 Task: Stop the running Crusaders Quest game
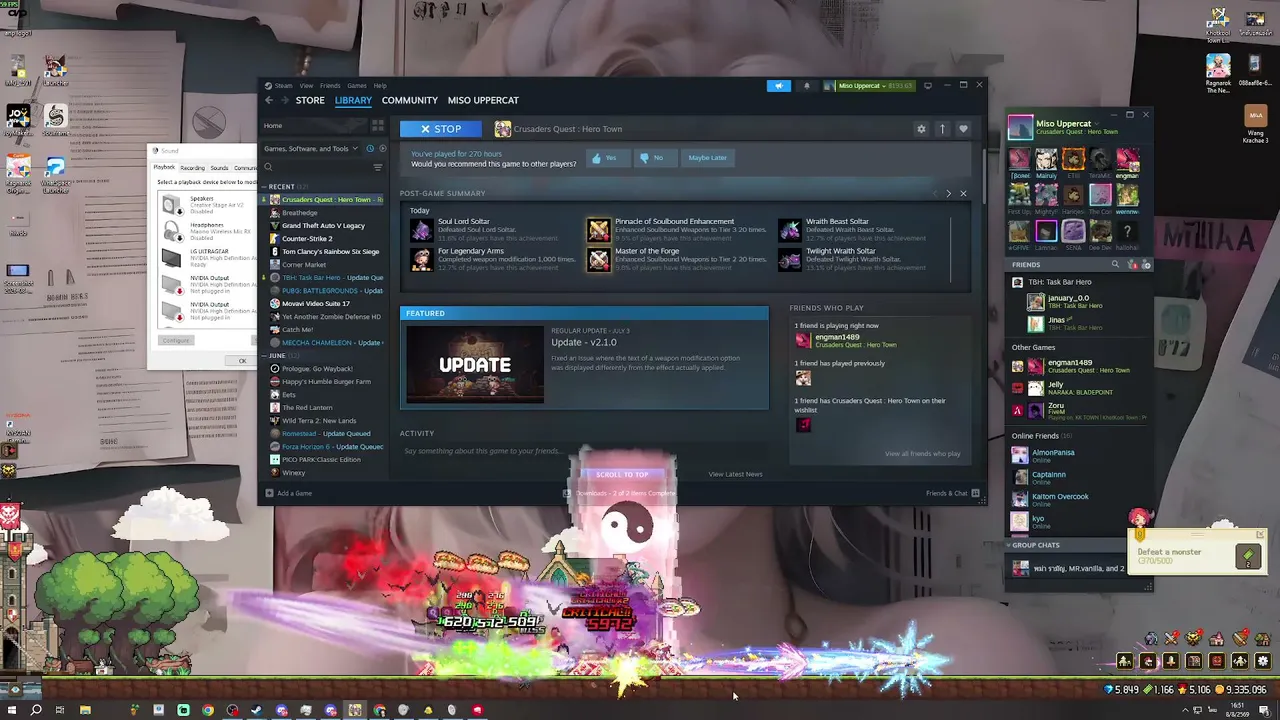(x=441, y=129)
